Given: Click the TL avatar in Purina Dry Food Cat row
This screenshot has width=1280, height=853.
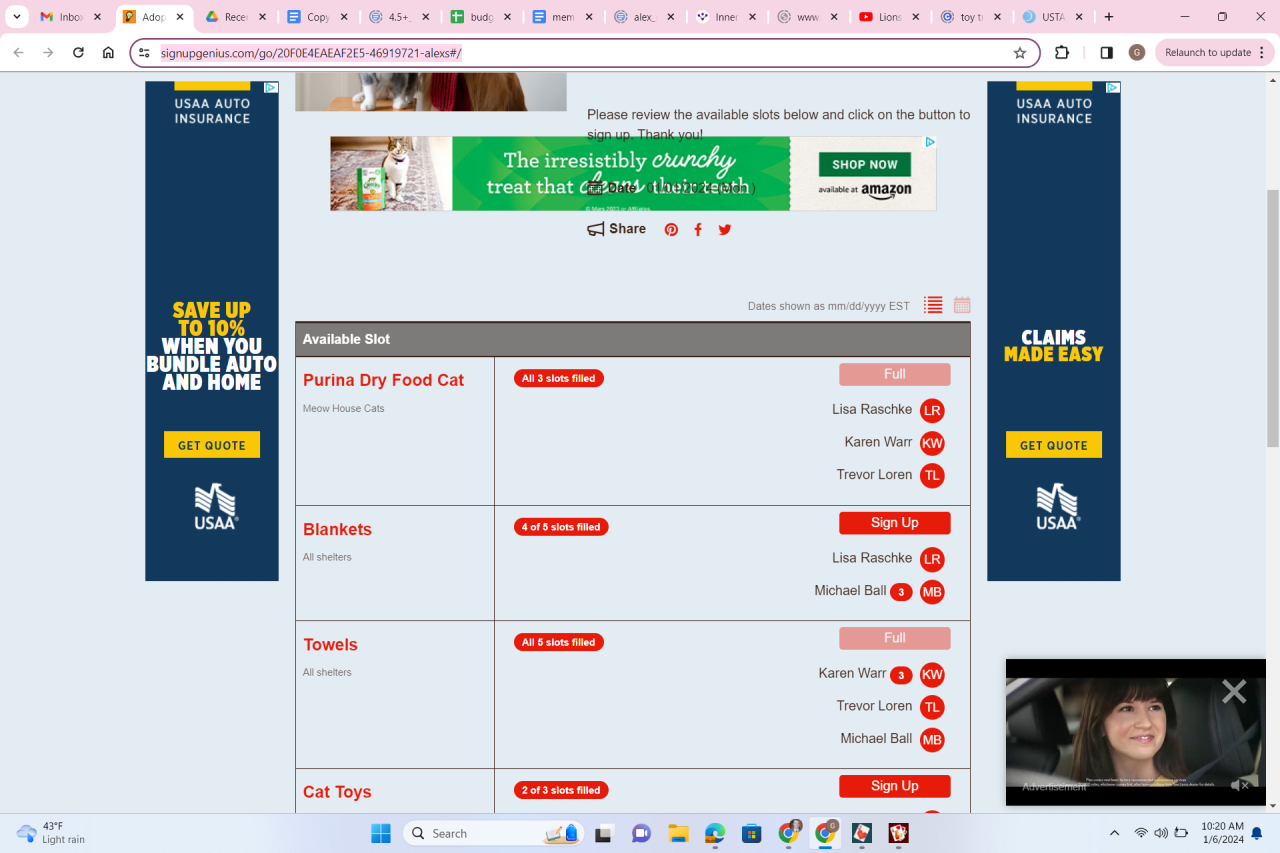Looking at the screenshot, I should [x=932, y=476].
